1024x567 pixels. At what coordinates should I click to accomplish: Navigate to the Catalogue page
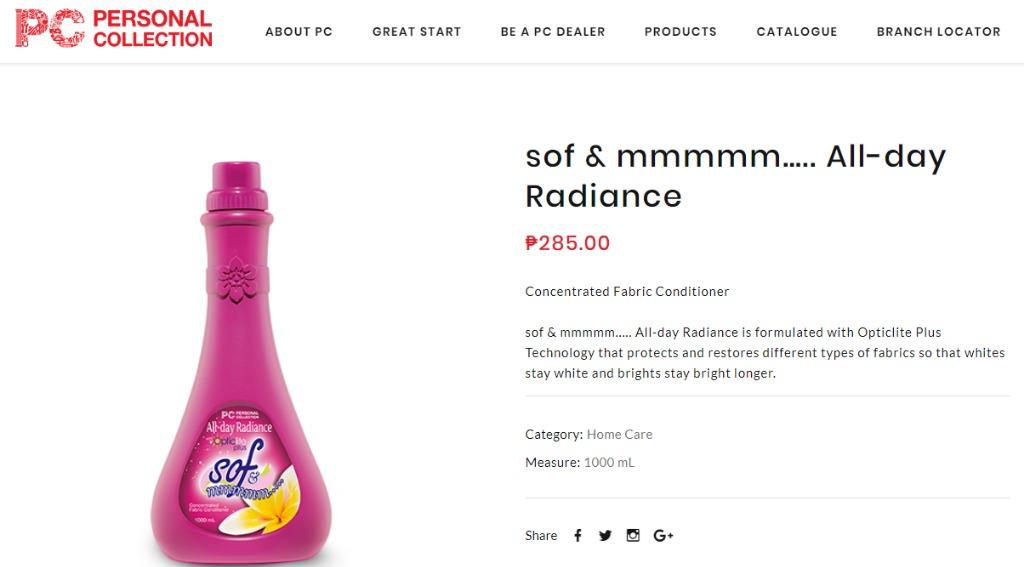[797, 32]
